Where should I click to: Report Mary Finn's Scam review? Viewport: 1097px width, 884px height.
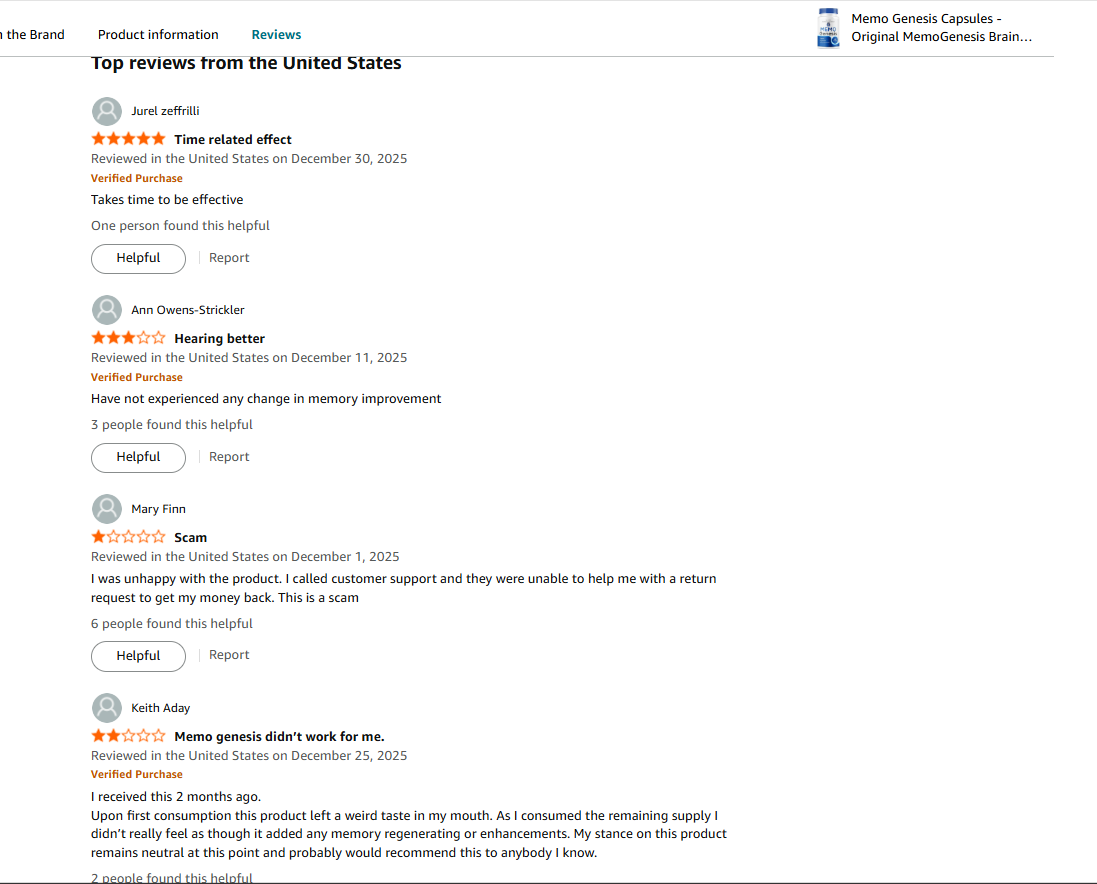point(229,655)
